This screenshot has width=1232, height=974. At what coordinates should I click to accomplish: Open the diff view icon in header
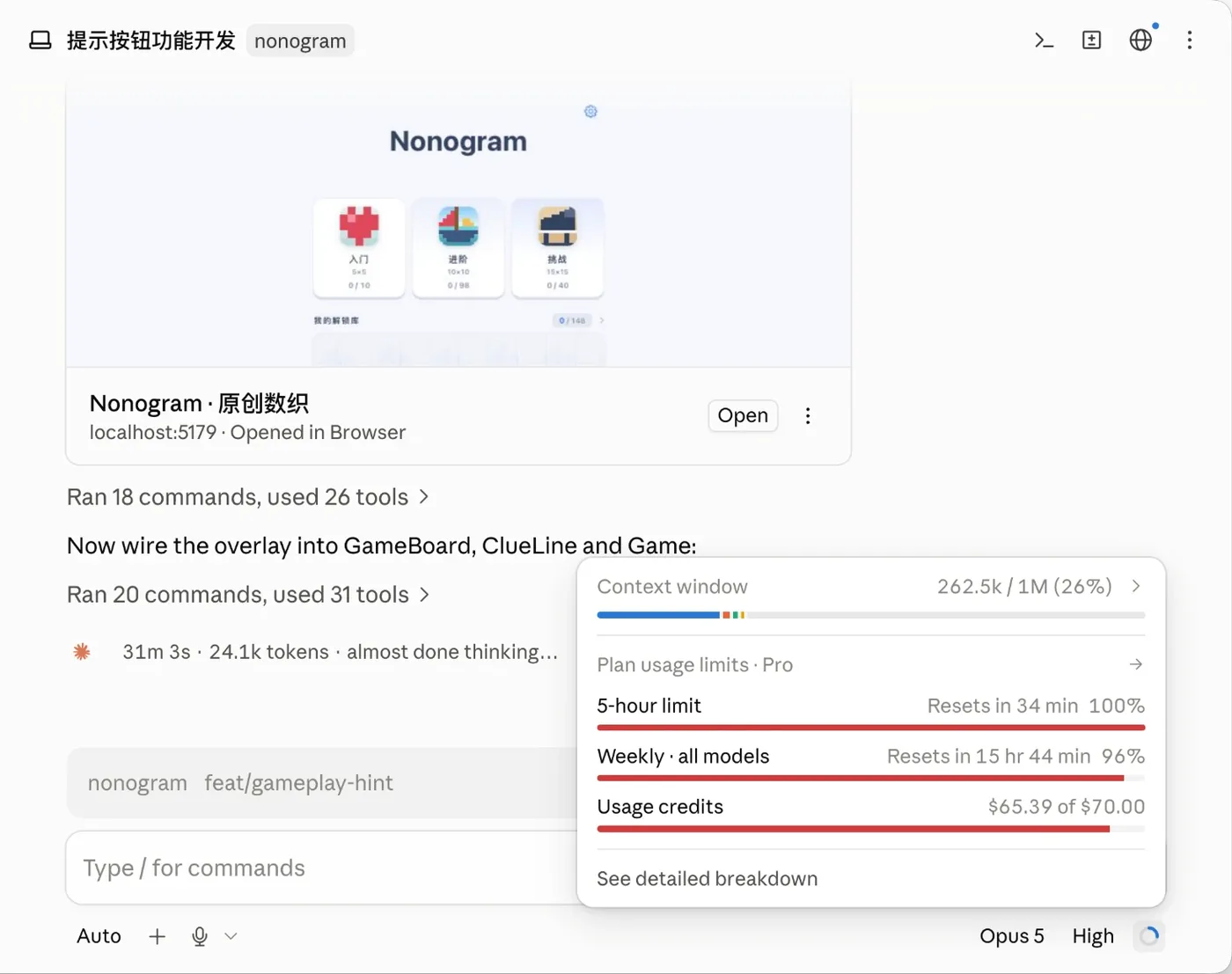click(1091, 40)
